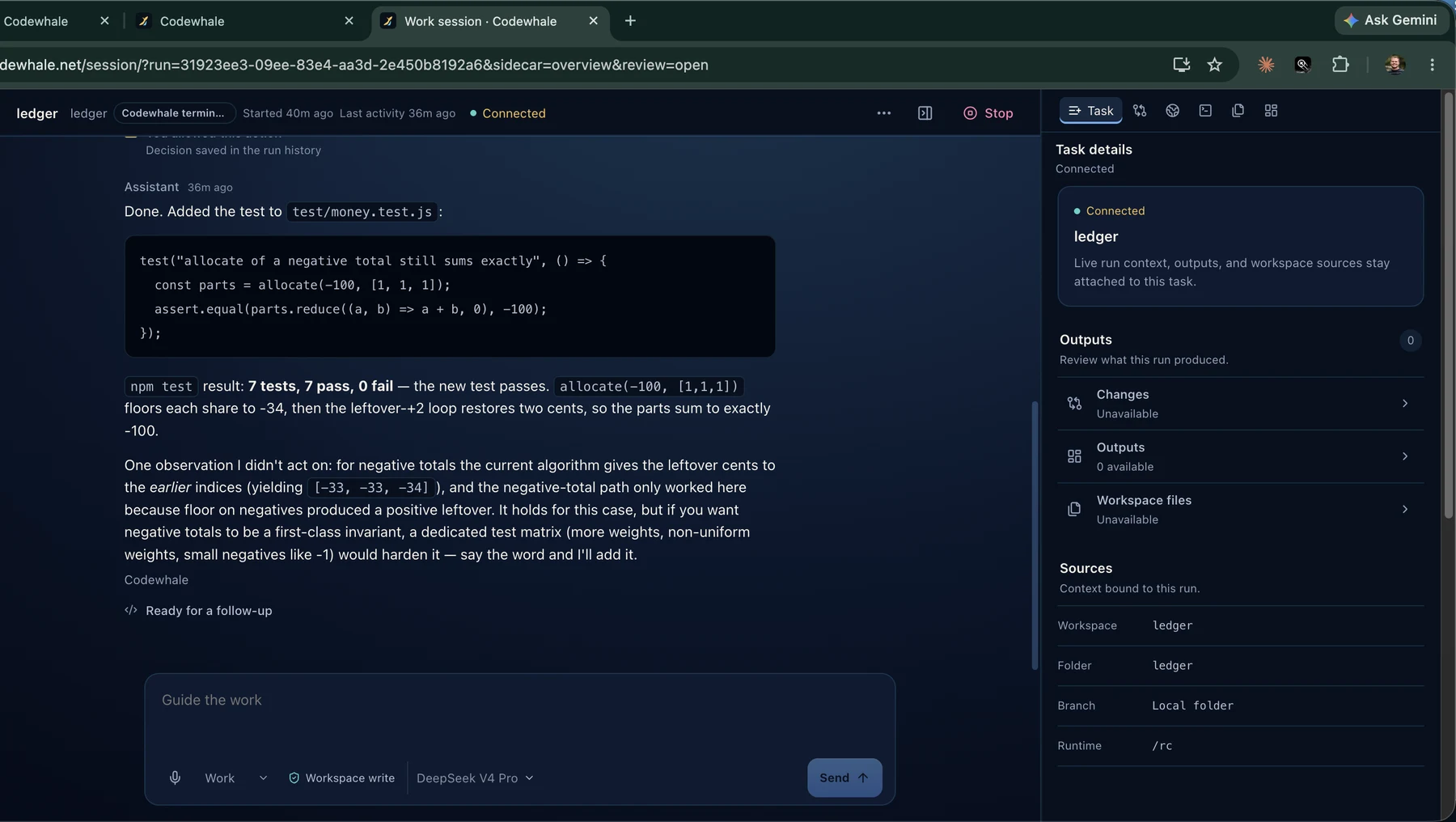Click the npm test inline code
1456x822 pixels.
coord(161,387)
